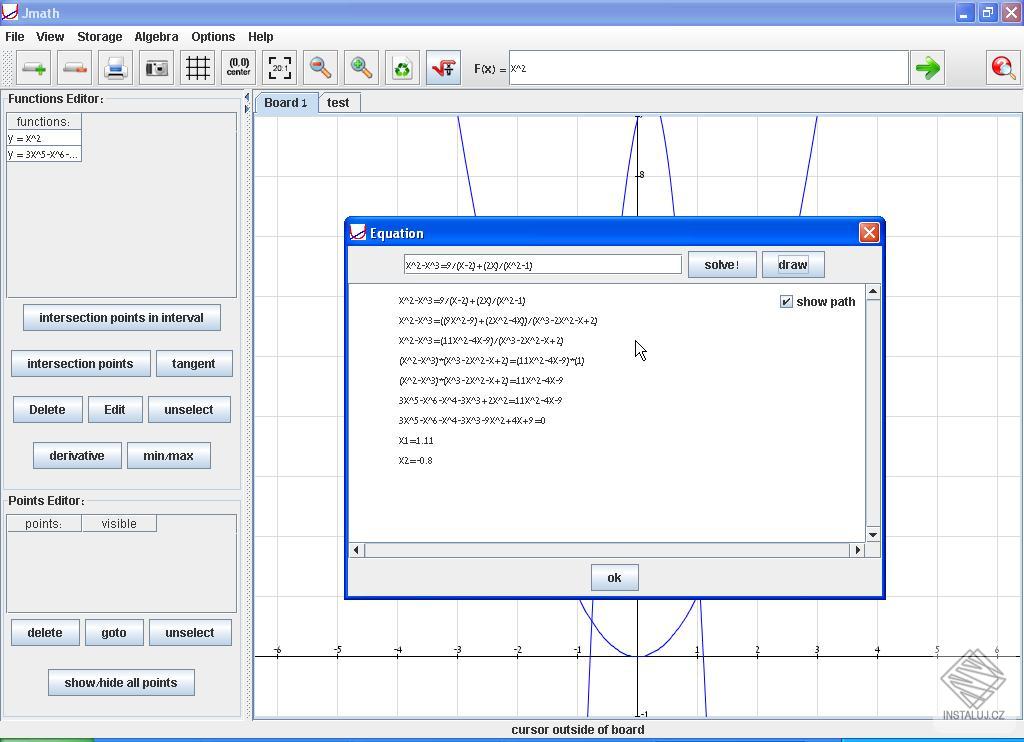
Task: Zoom out using the magnifier minus icon
Action: (320, 67)
